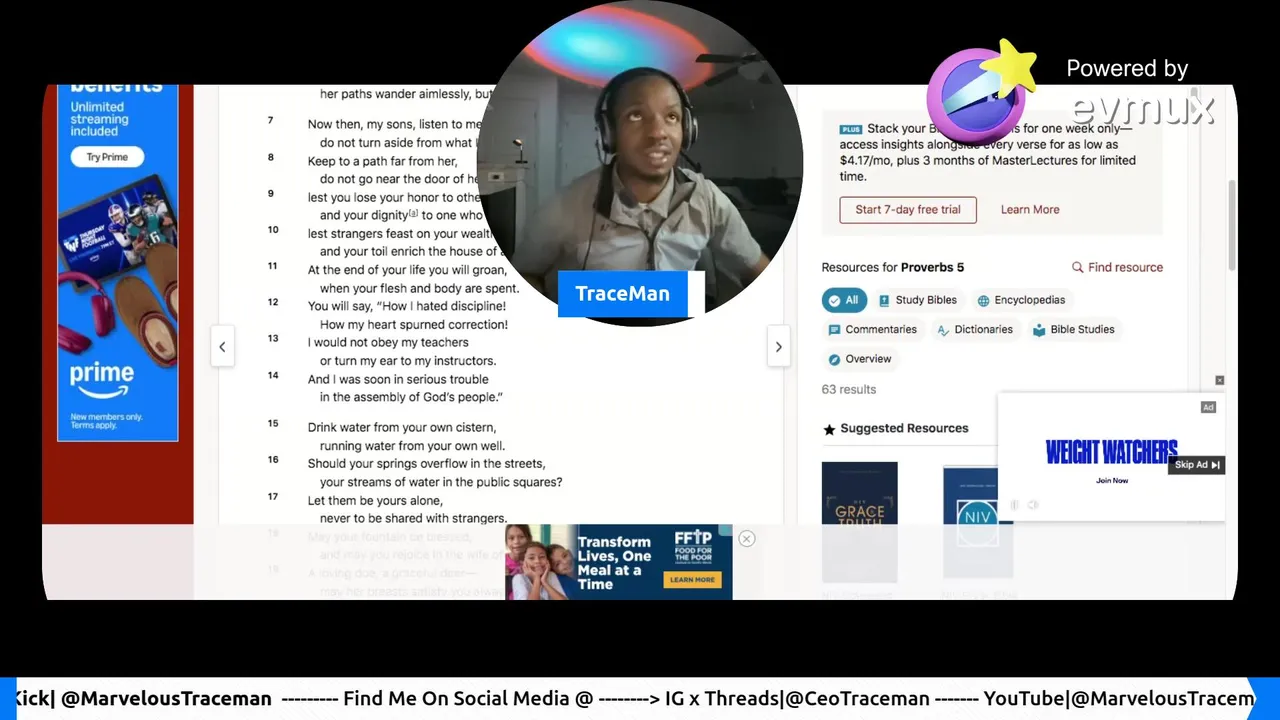The width and height of the screenshot is (1280, 720).
Task: Pause the Weight Watchers ad video
Action: (1014, 505)
